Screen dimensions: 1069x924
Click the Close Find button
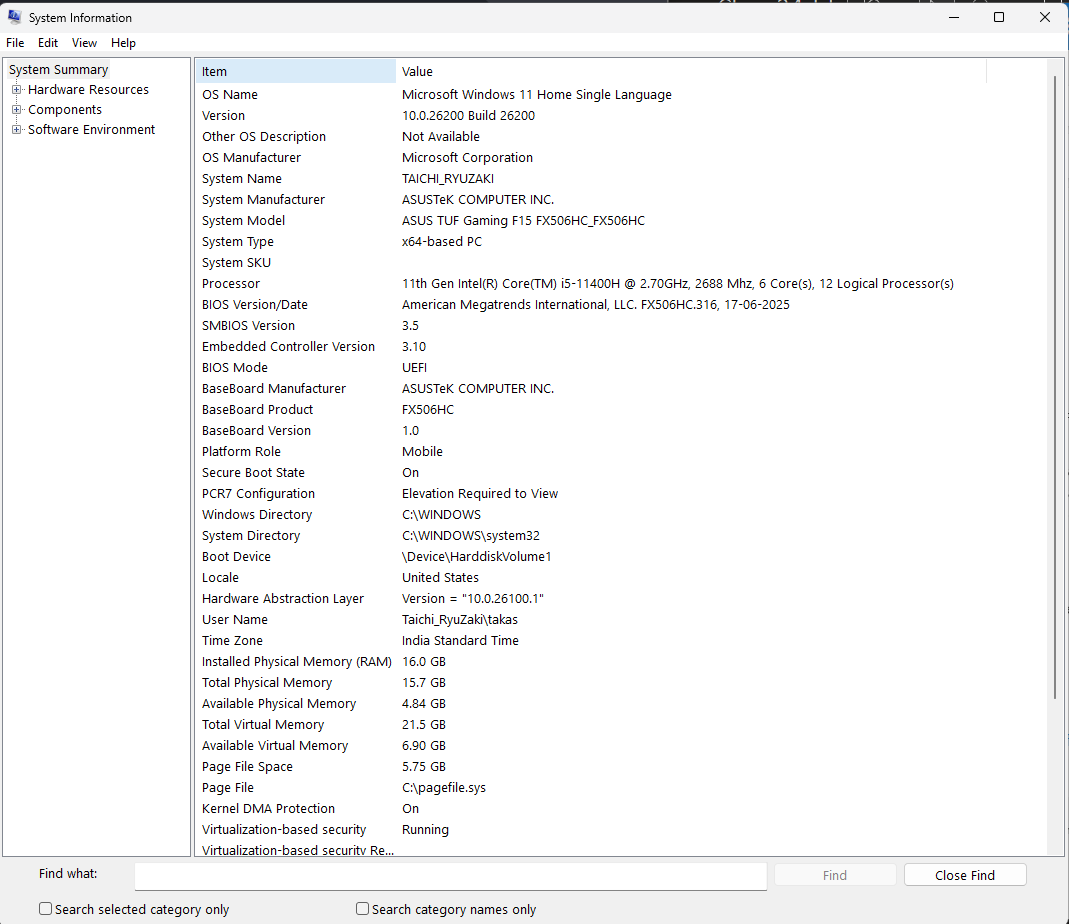965,875
